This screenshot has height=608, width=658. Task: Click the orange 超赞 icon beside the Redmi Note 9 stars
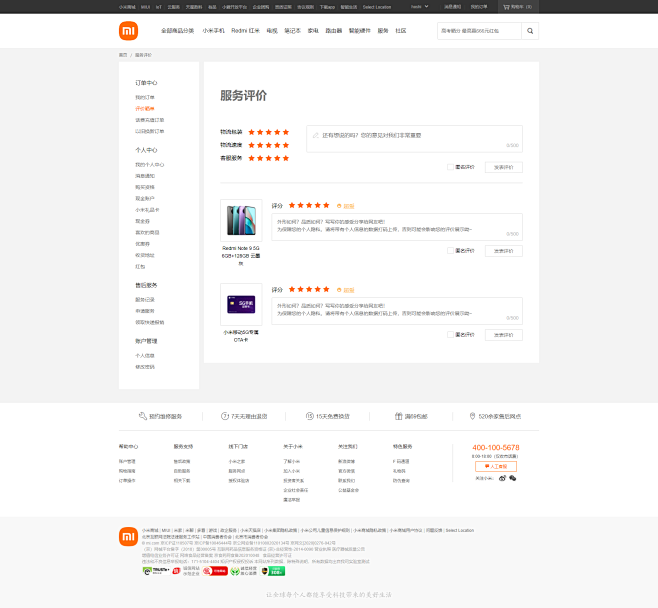pyautogui.click(x=339, y=206)
